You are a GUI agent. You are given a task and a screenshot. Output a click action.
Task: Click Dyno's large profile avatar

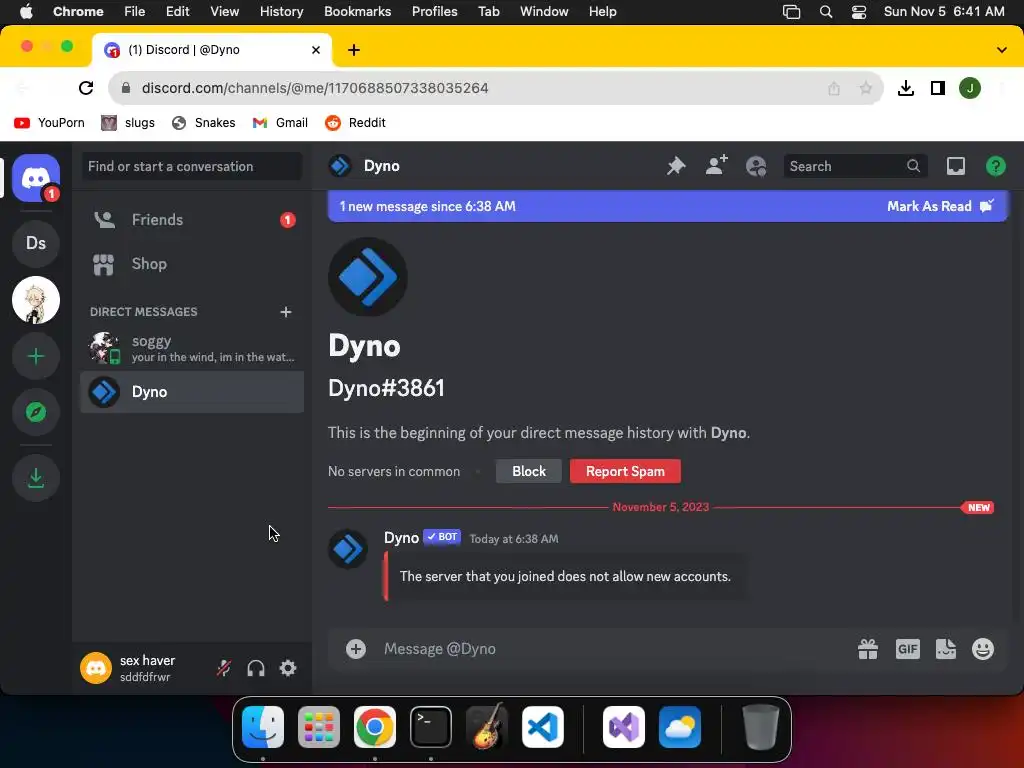[x=368, y=277]
